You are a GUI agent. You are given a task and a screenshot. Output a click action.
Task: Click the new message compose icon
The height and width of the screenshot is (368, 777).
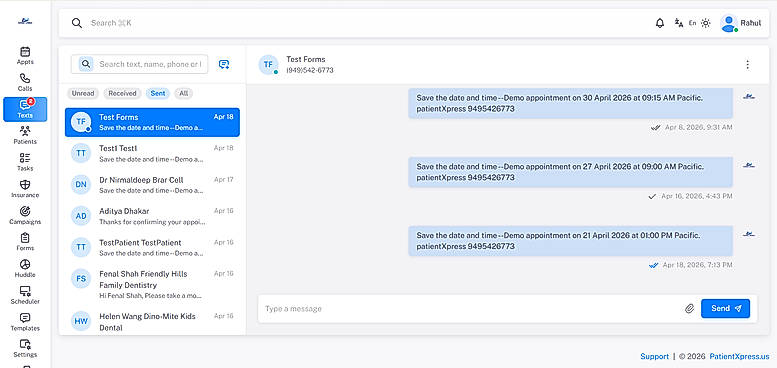pos(224,64)
